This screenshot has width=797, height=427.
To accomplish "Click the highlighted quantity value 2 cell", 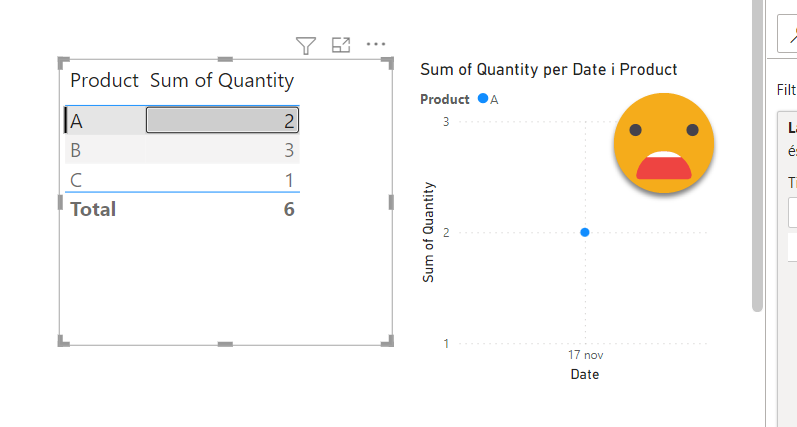I will pos(222,121).
